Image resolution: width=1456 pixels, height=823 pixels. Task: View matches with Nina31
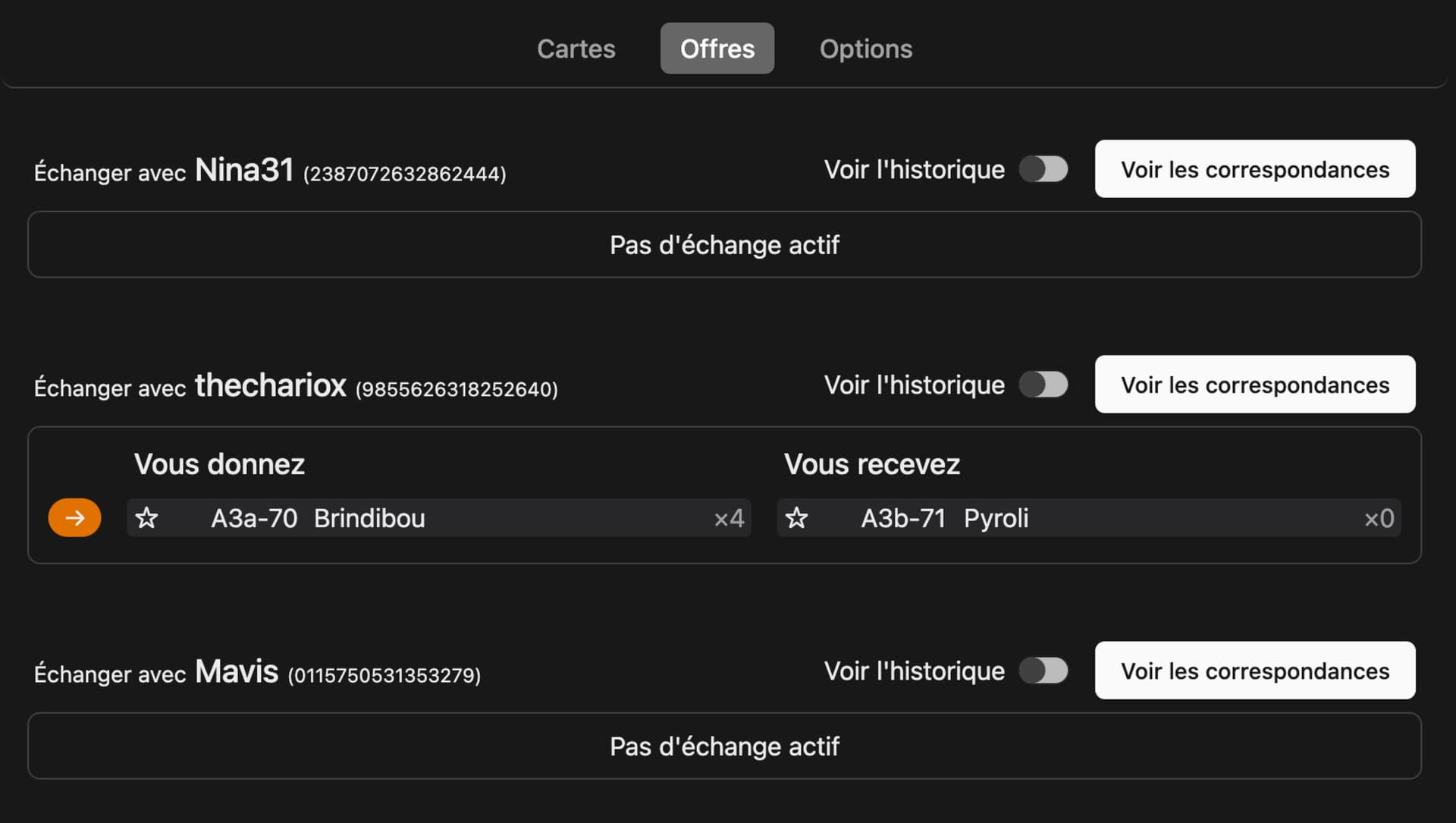(x=1254, y=169)
